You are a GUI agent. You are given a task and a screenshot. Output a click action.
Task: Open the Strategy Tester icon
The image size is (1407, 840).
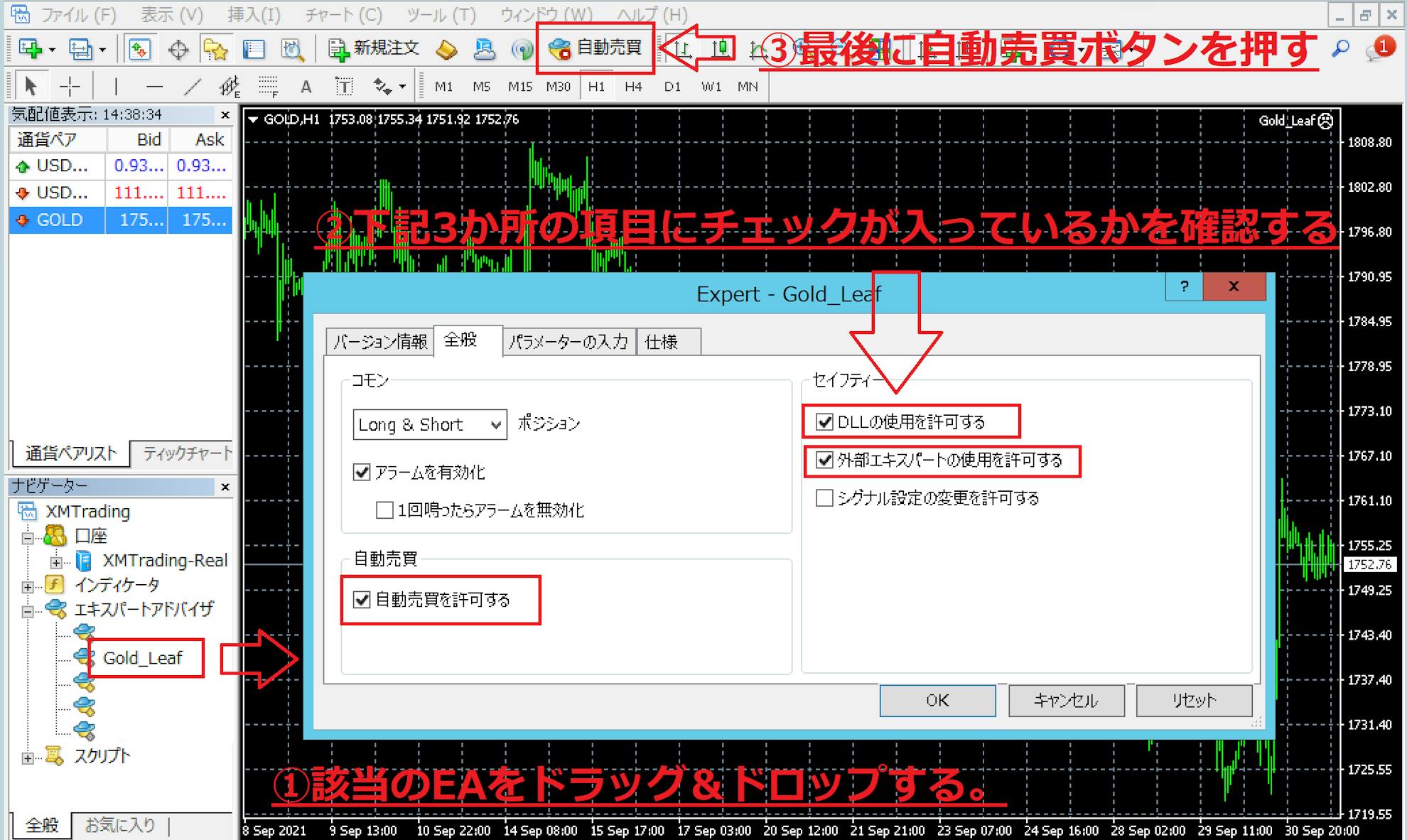(x=292, y=49)
